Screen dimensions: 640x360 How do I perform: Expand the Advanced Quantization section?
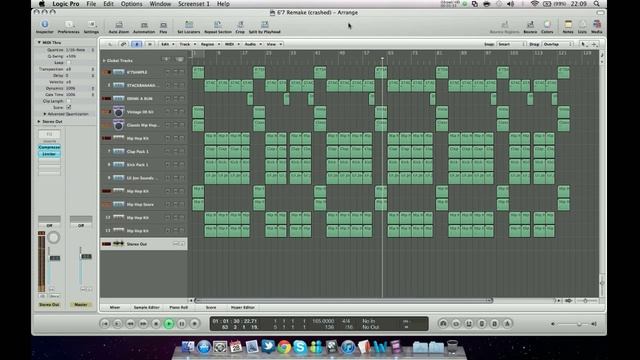[x=44, y=114]
